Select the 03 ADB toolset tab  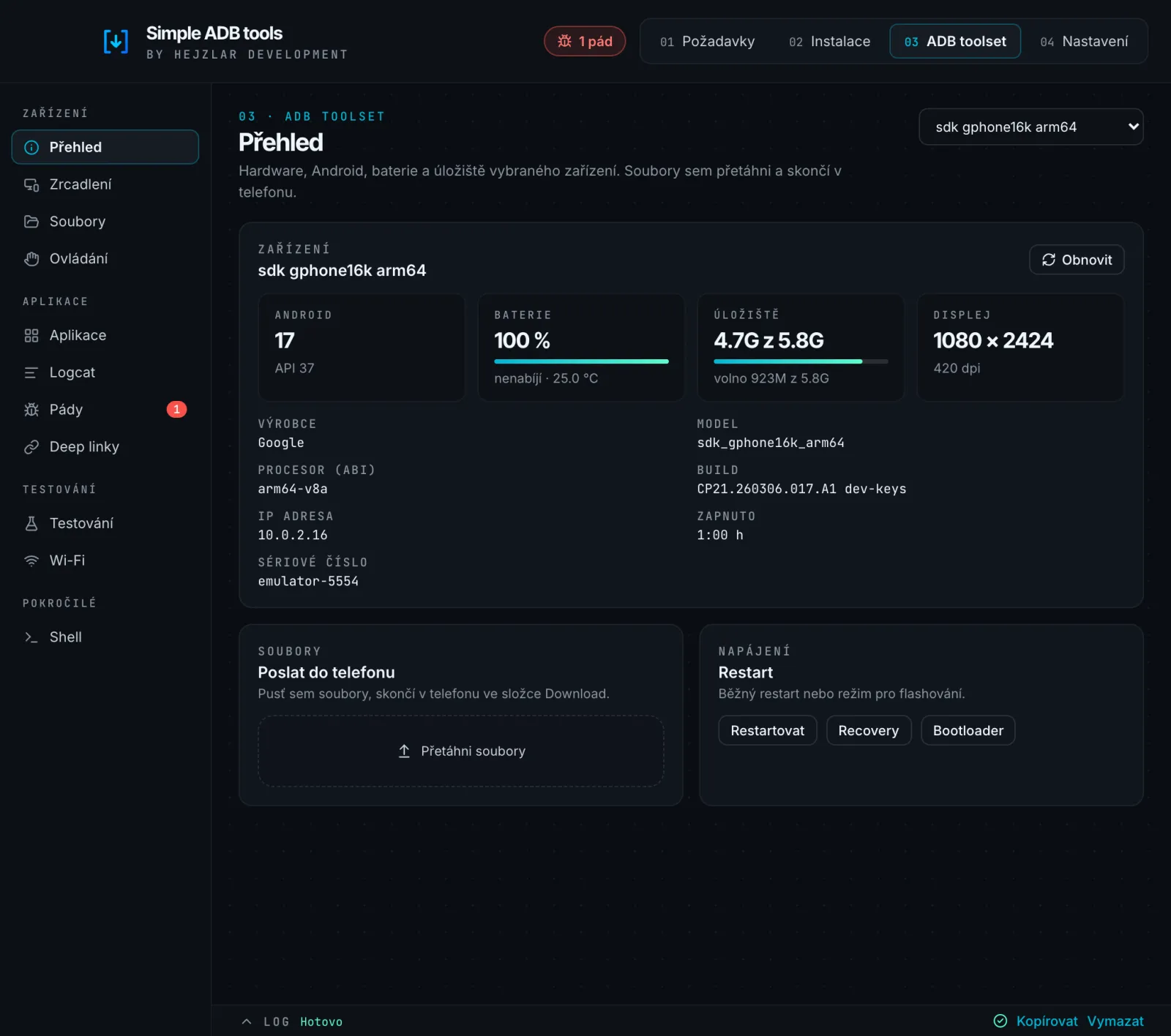955,42
